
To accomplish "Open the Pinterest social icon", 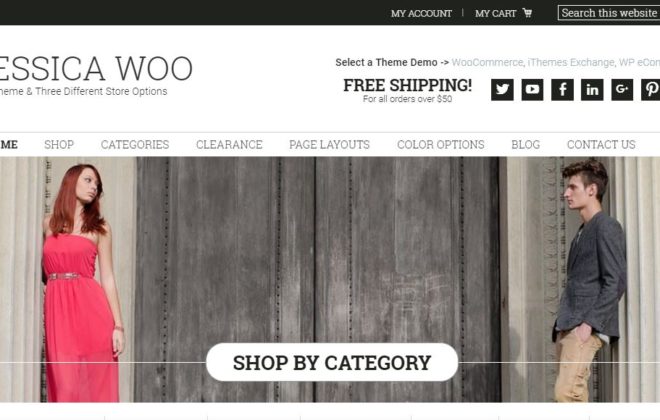I will click(x=651, y=90).
